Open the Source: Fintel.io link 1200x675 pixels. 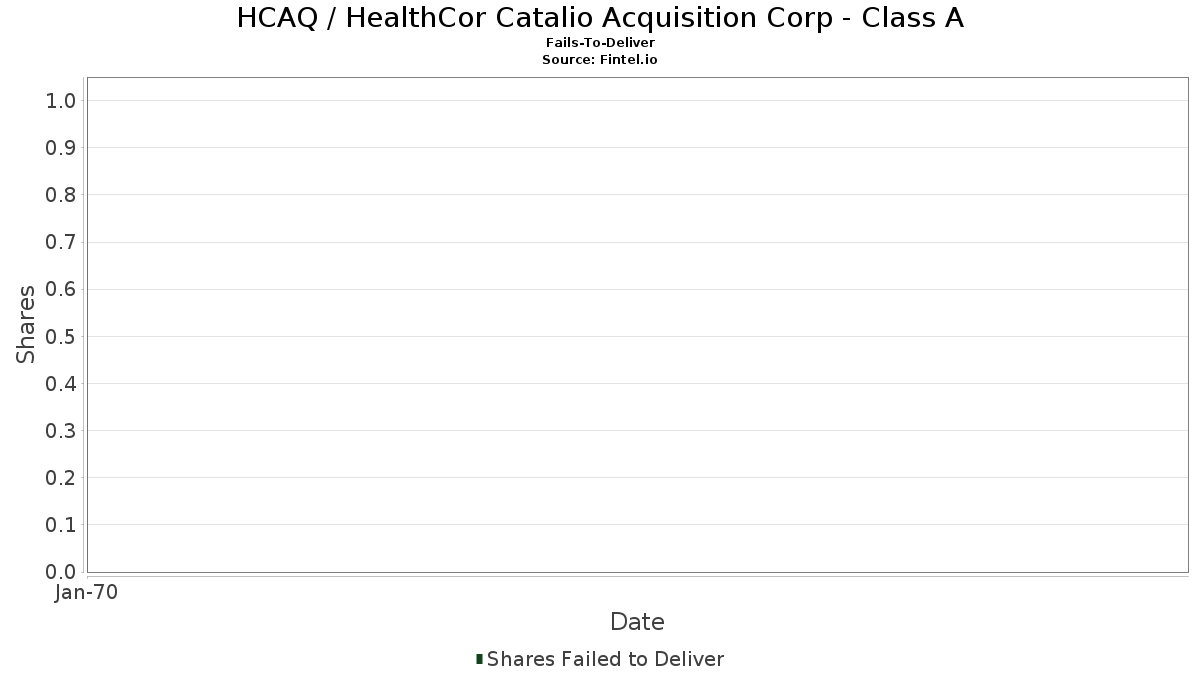600,60
